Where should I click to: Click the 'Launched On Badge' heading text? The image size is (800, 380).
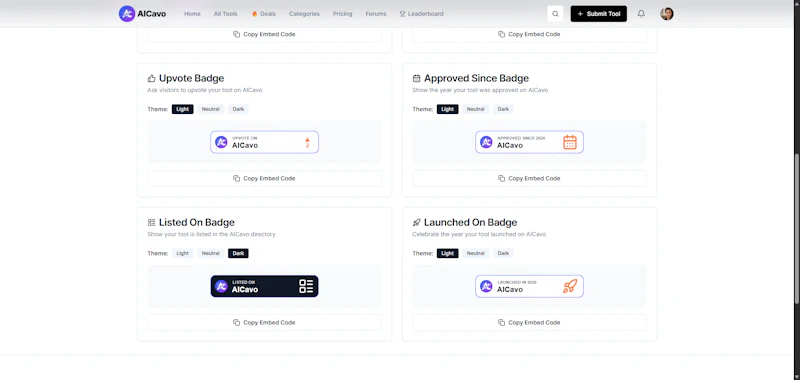pos(470,222)
